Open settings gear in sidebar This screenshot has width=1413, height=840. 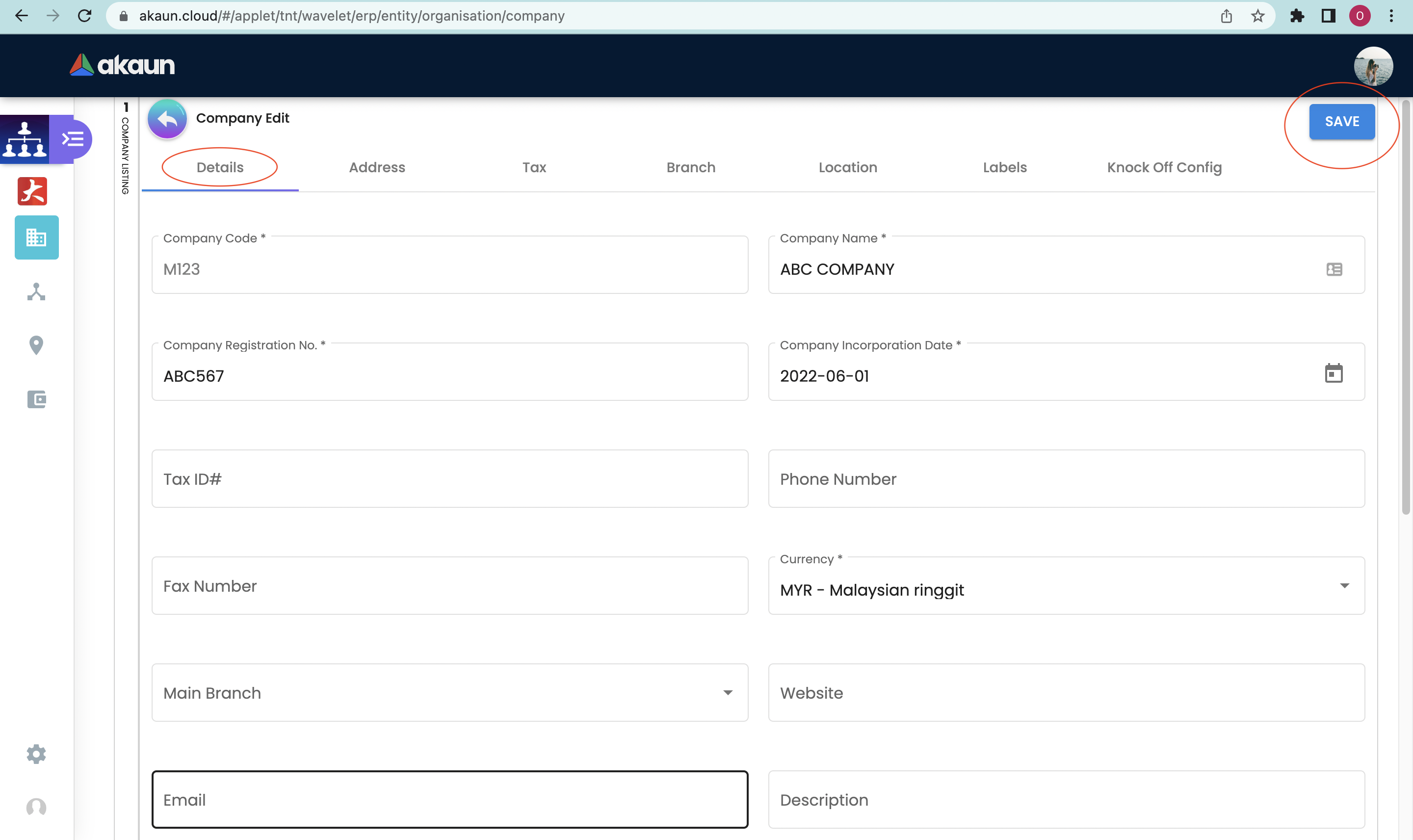[x=36, y=754]
